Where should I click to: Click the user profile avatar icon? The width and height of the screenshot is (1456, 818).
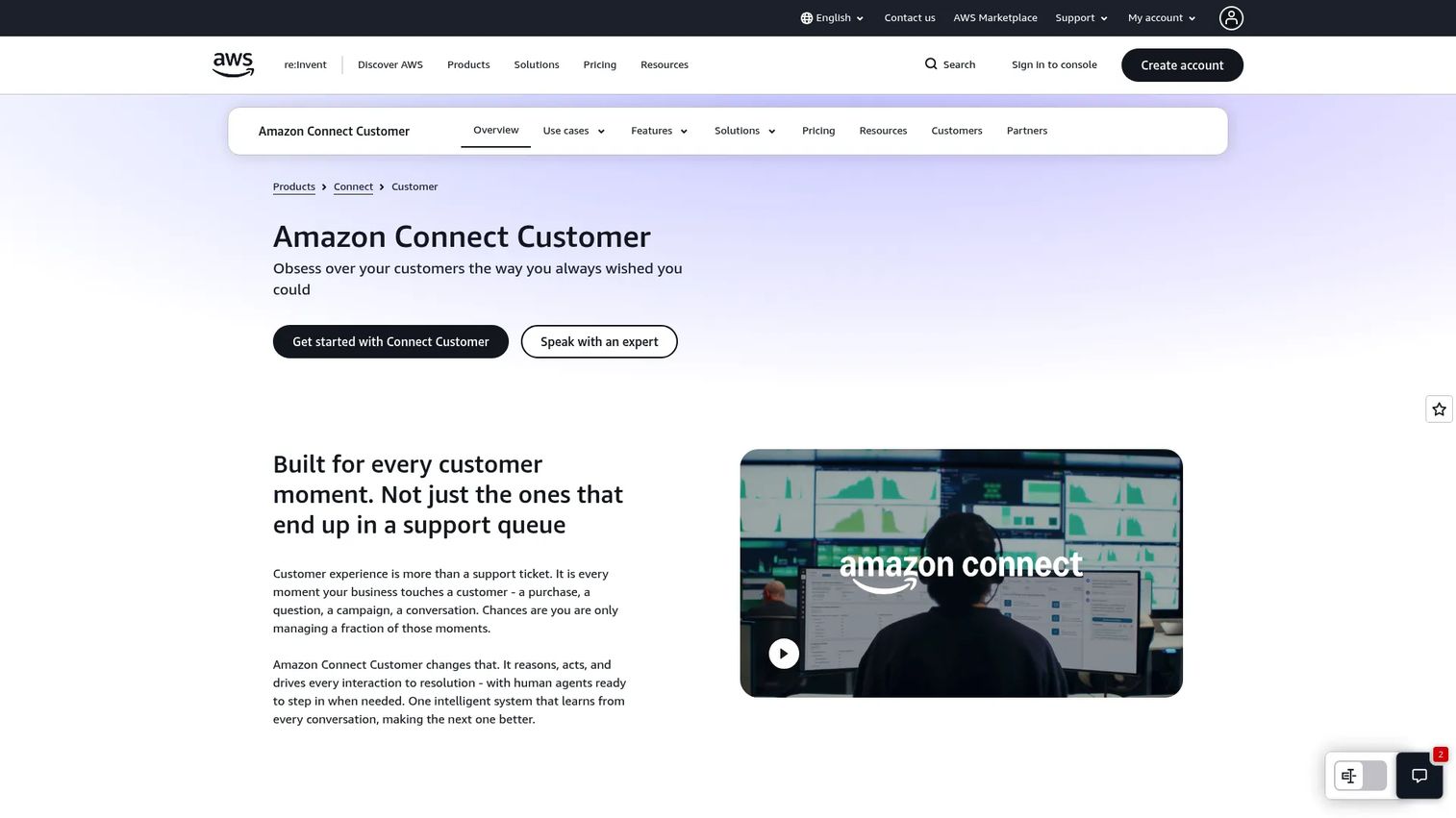[x=1231, y=17]
